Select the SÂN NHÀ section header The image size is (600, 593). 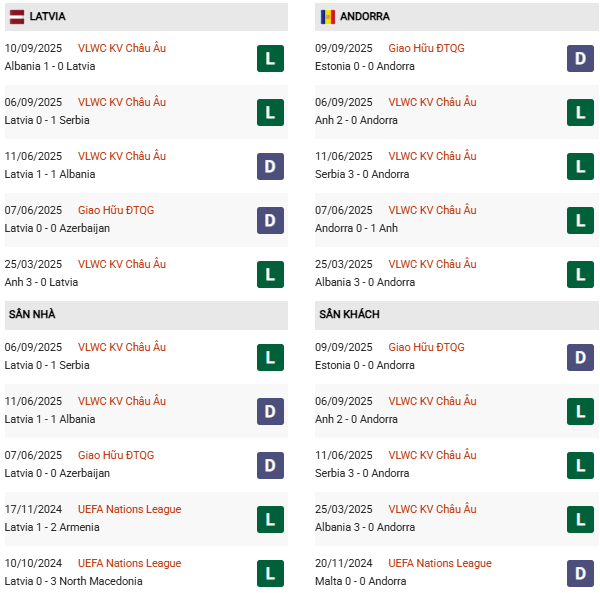point(32,314)
